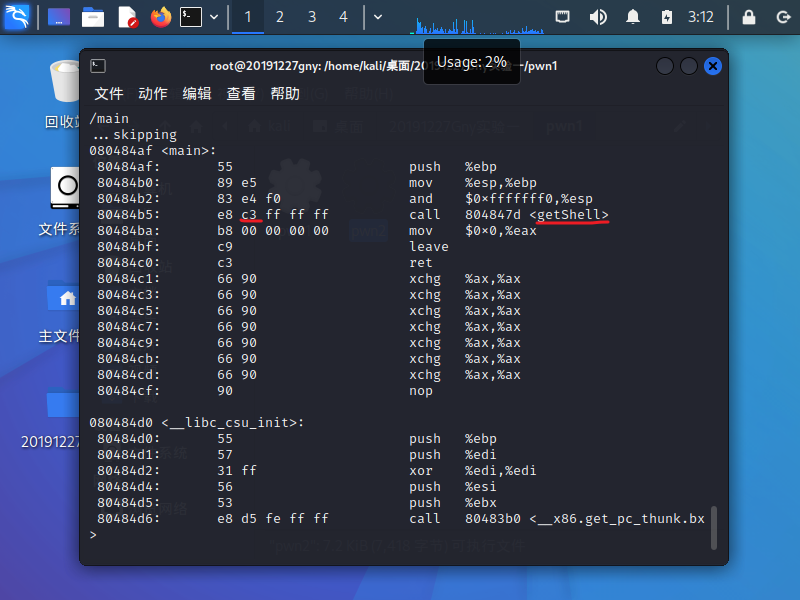The height and width of the screenshot is (600, 800).
Task: Click the terminal vertical scrollbar
Action: coord(714,527)
